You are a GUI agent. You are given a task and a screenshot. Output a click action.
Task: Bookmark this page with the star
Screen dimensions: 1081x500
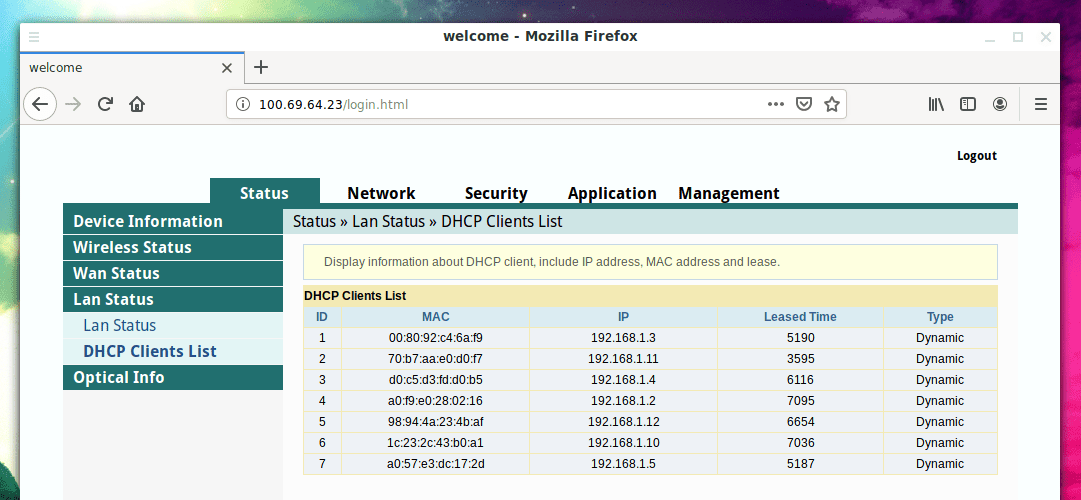coord(831,104)
